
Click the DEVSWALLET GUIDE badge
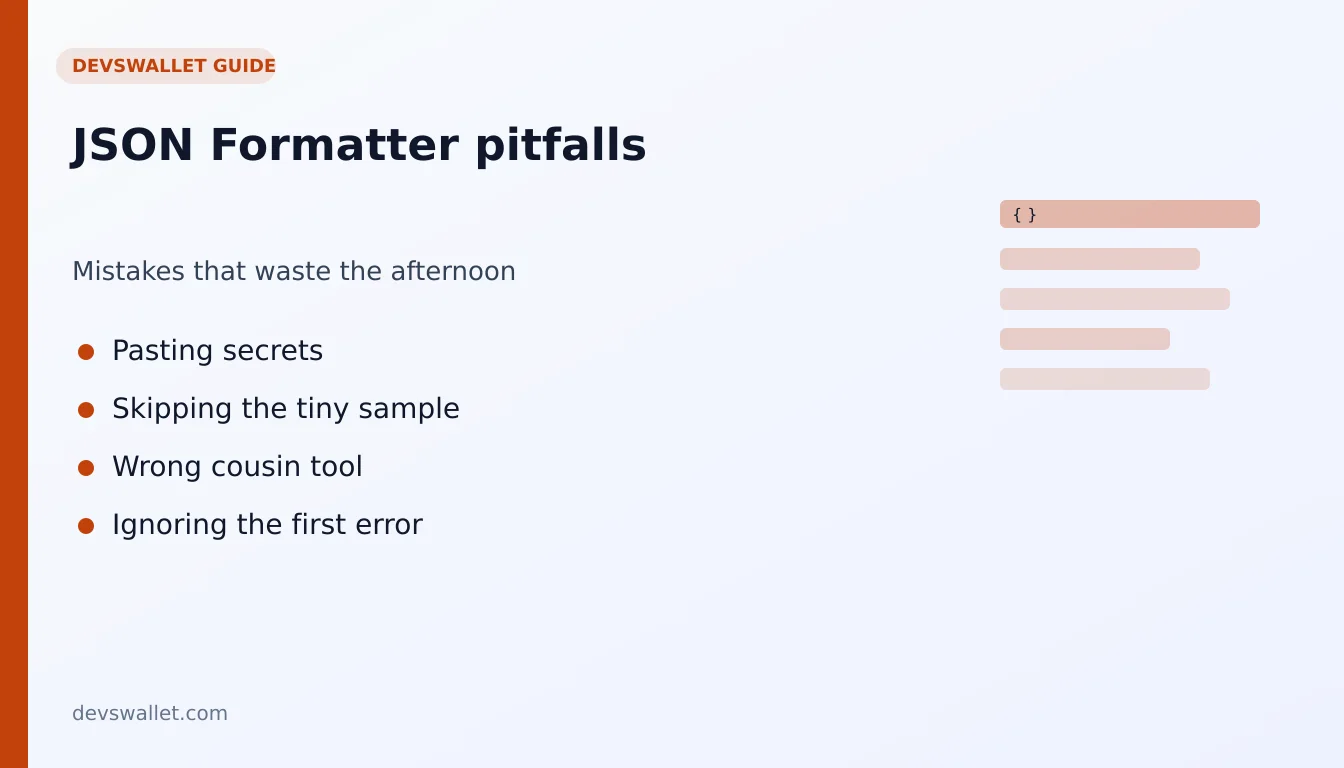166,66
